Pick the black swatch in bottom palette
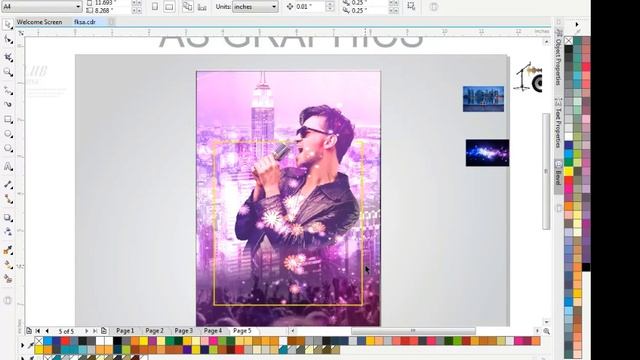Image resolution: width=640 pixels, height=360 pixels. click(x=118, y=341)
